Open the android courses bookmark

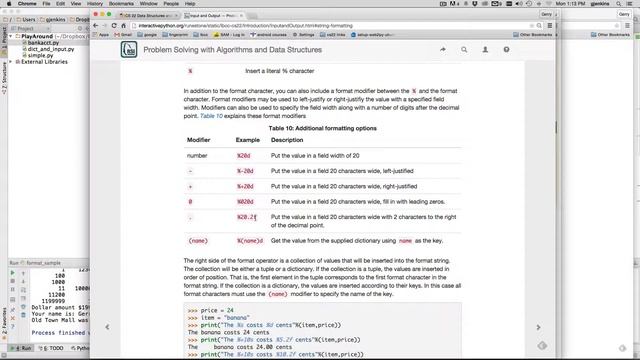click(x=269, y=35)
